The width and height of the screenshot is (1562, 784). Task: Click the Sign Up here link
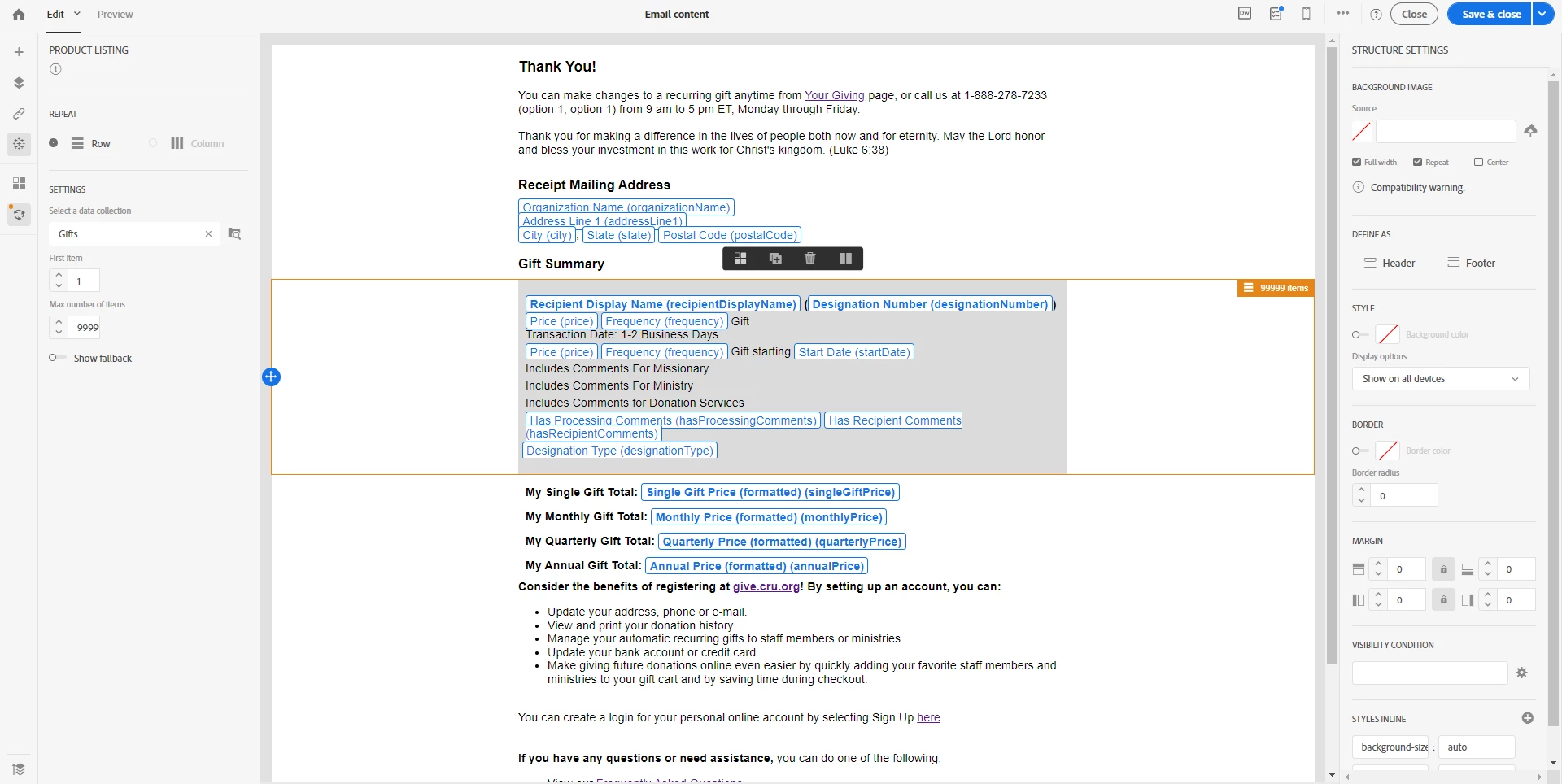tap(928, 717)
